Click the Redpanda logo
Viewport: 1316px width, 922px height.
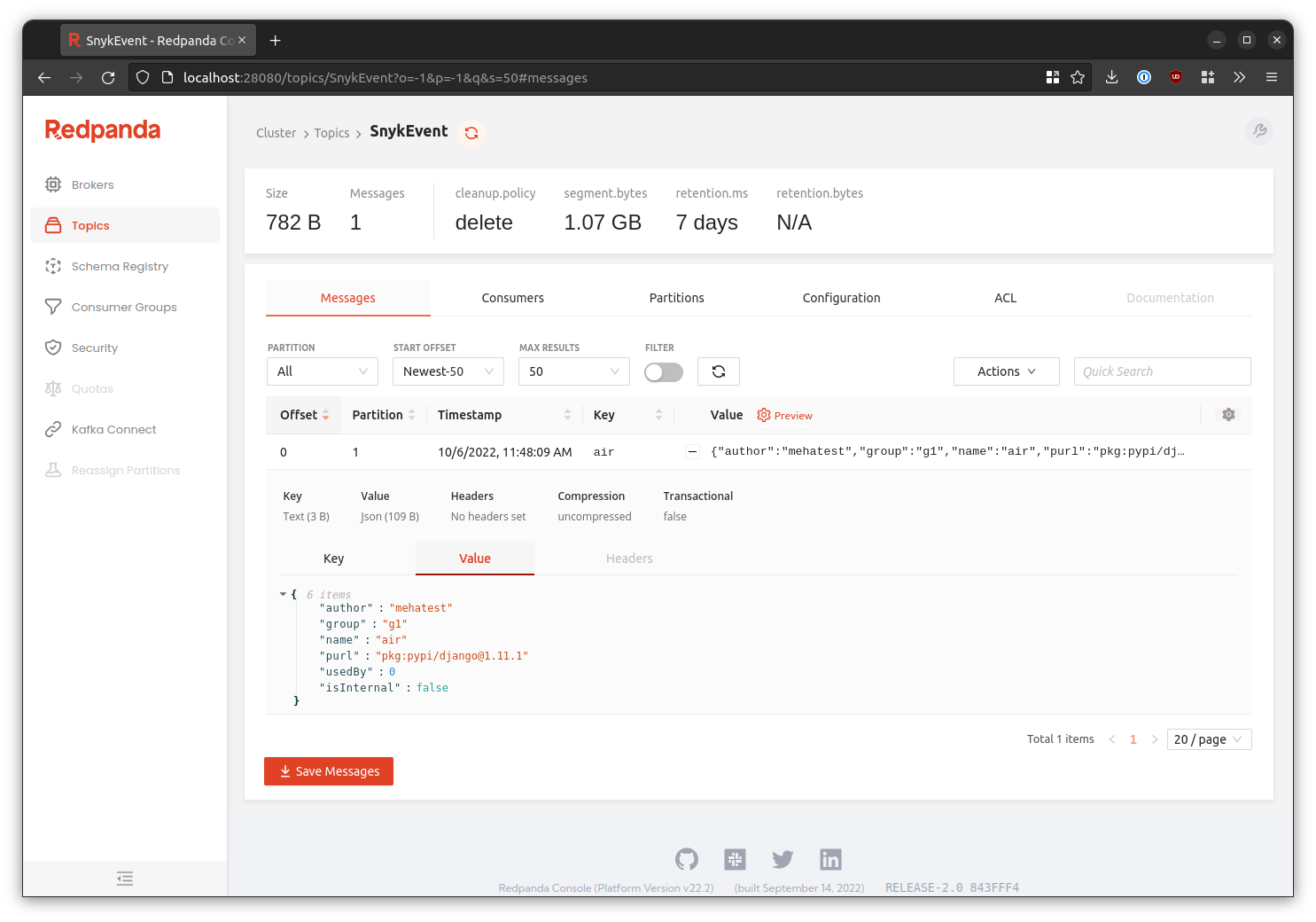pyautogui.click(x=103, y=130)
